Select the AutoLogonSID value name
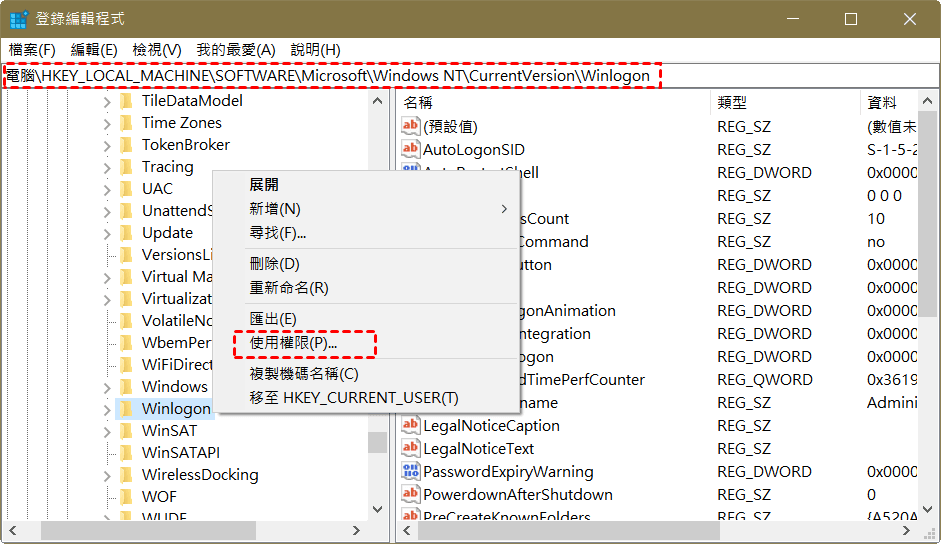This screenshot has height=544, width=941. (x=474, y=150)
